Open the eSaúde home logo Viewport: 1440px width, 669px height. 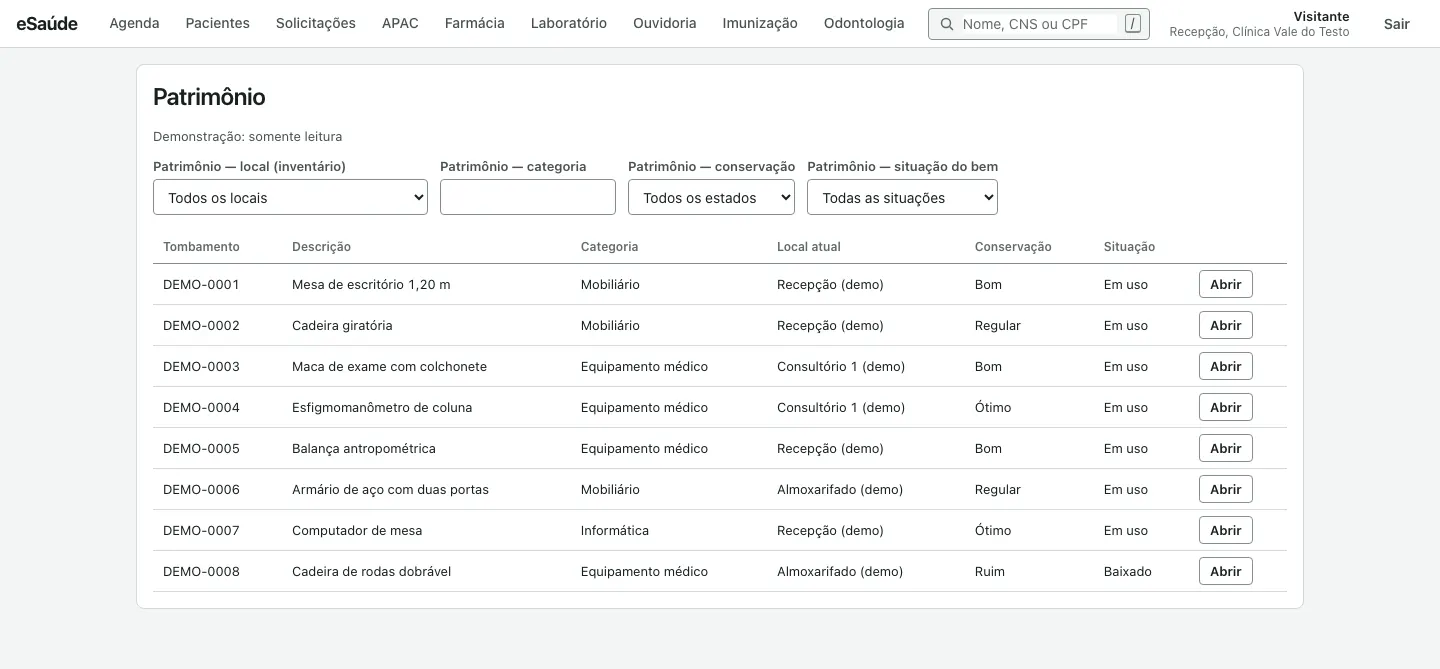tap(47, 23)
